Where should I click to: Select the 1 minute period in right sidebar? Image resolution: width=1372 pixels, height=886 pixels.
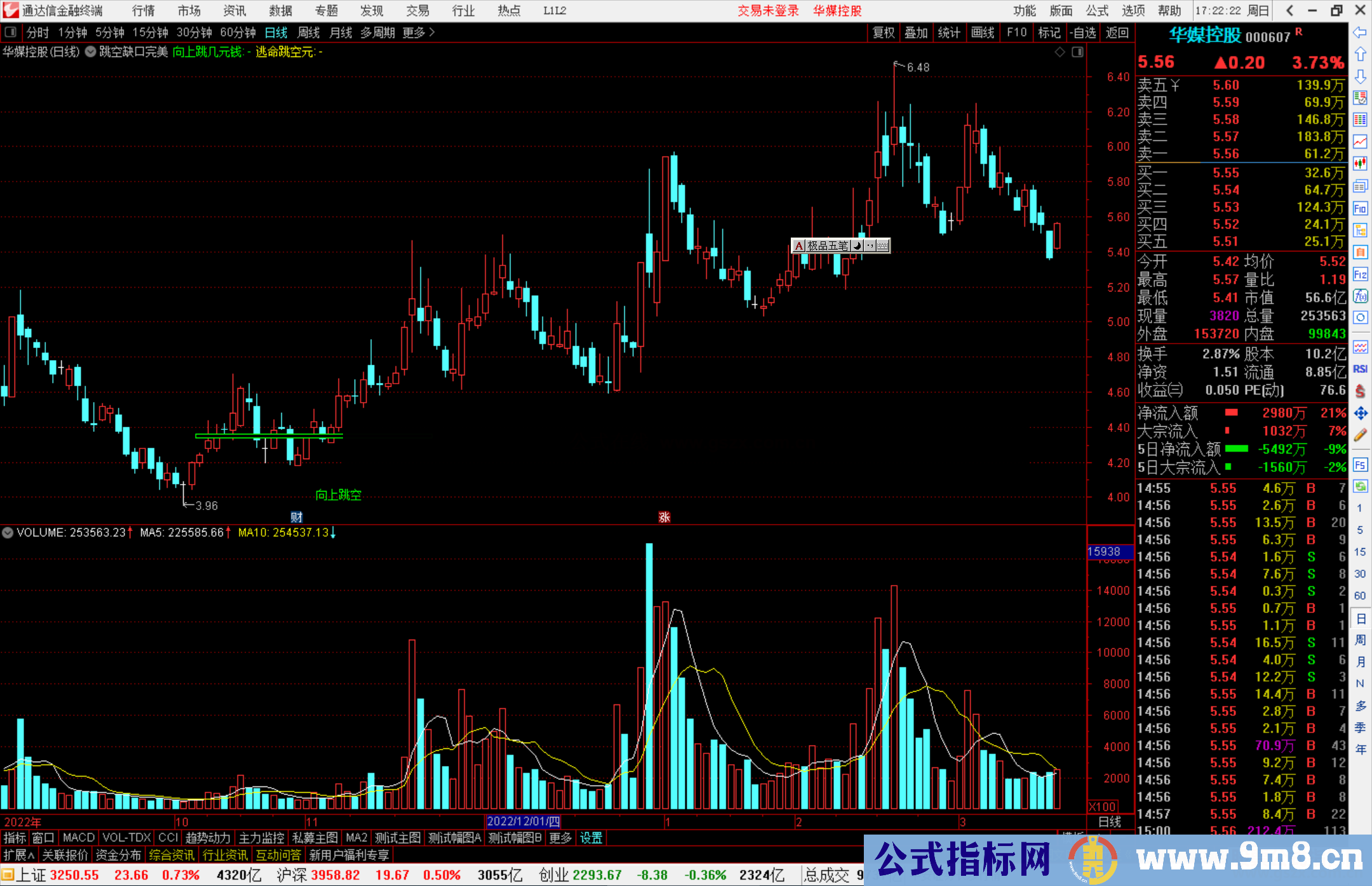[1359, 508]
